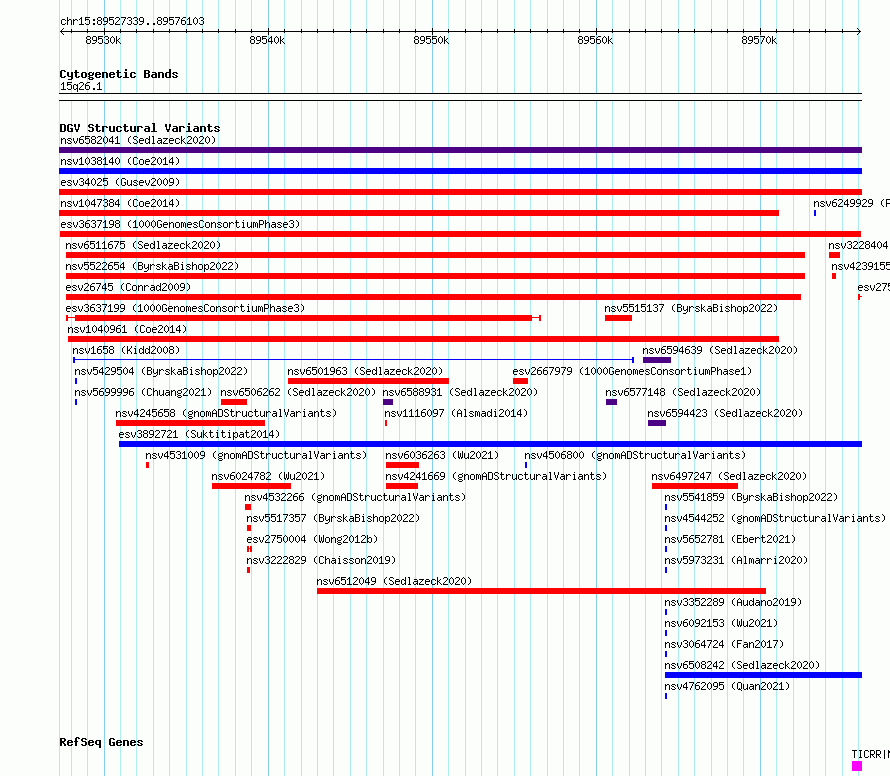This screenshot has height=776, width=890.
Task: Click the nsv5652781 (Ebert2021) label
Action: [x=730, y=539]
